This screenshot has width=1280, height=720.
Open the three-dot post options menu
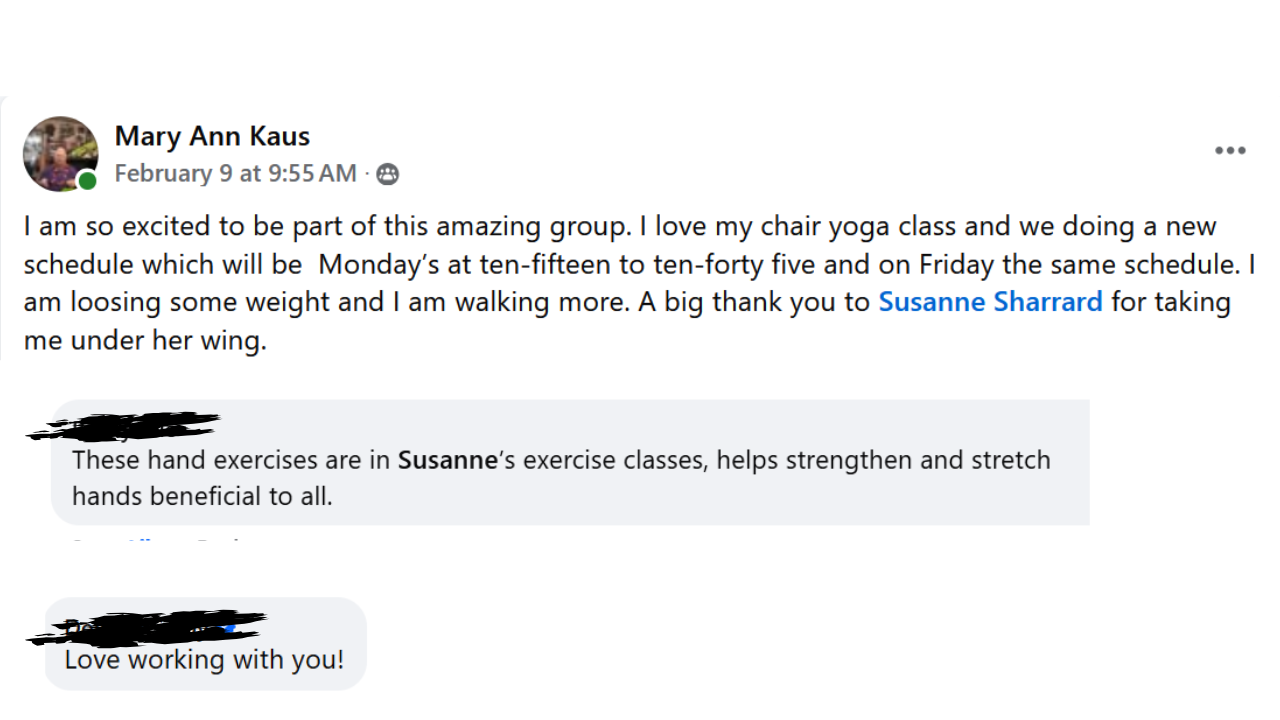[1229, 151]
